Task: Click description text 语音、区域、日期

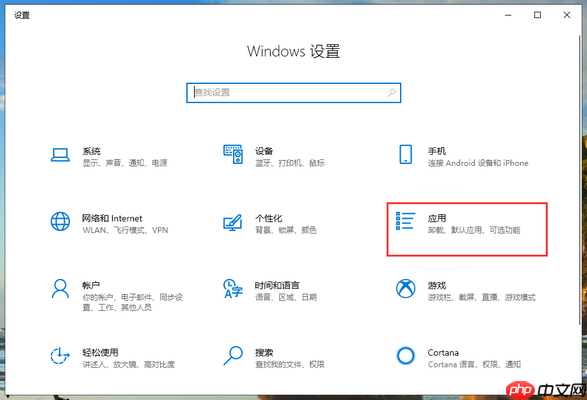Action: click(286, 297)
